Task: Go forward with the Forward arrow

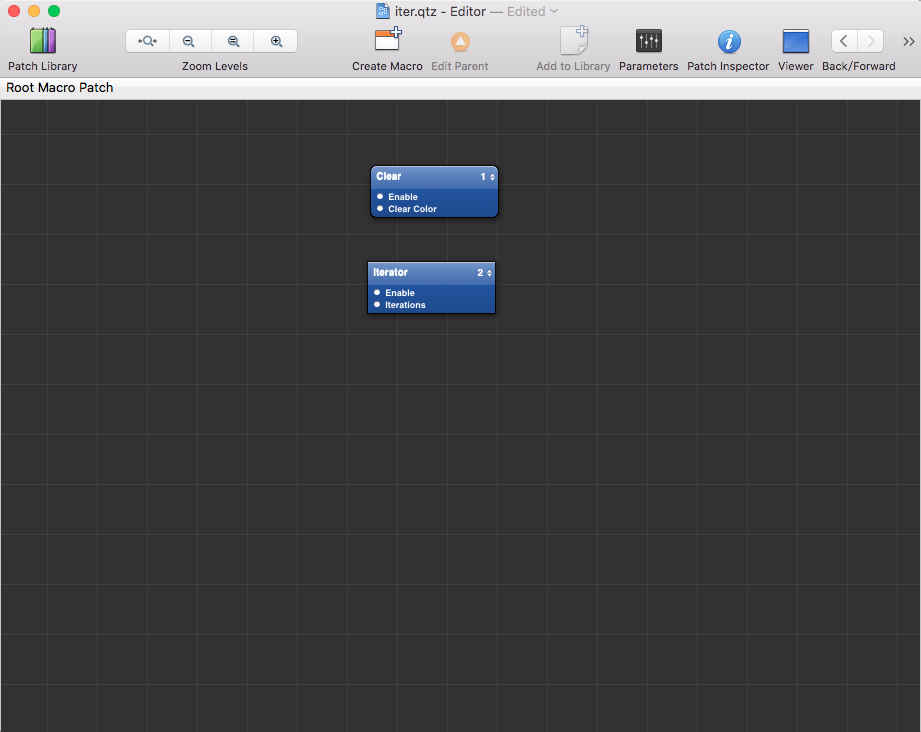Action: pos(870,41)
